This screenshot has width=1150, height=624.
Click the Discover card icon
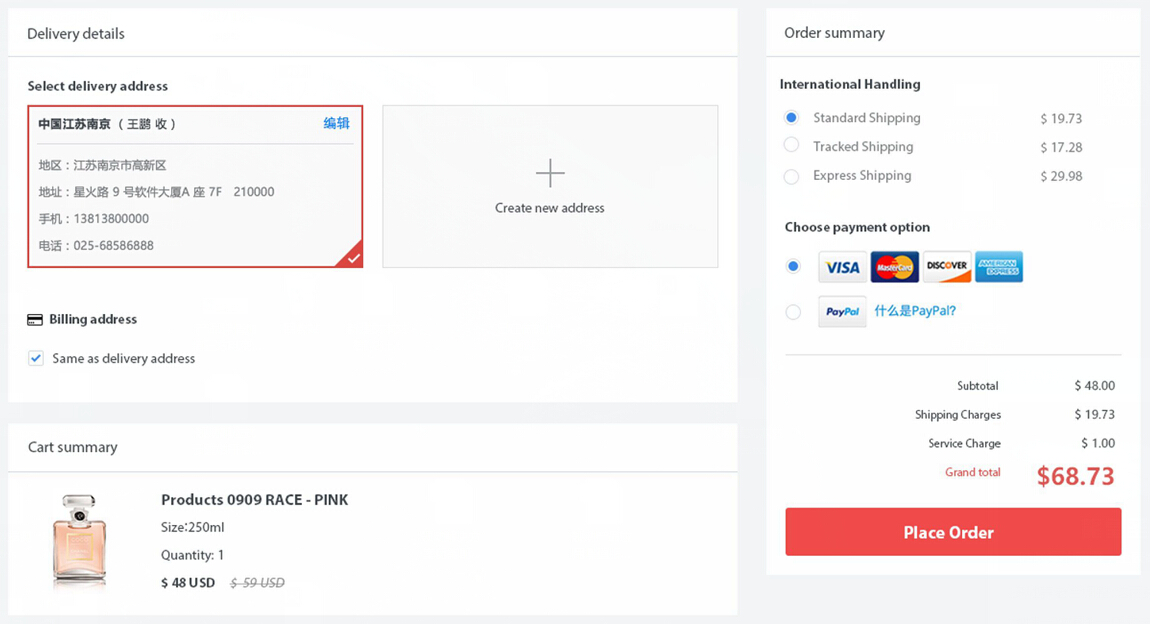click(x=946, y=267)
